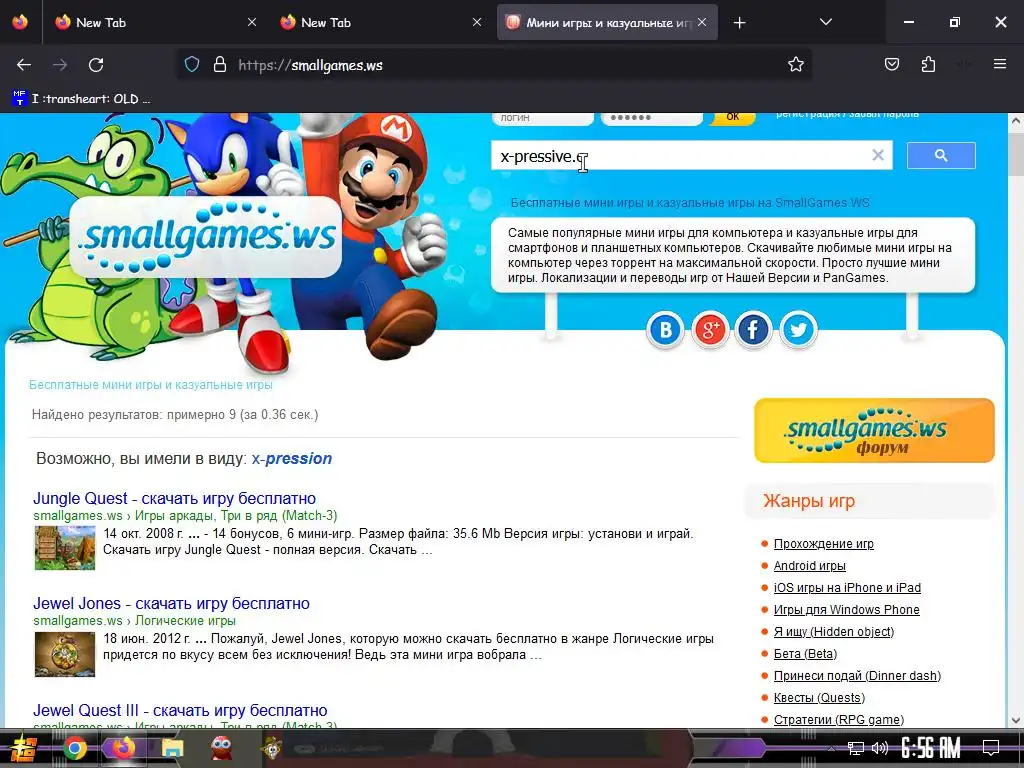Open Игры для Windows Phone link
This screenshot has width=1024, height=768.
[846, 610]
